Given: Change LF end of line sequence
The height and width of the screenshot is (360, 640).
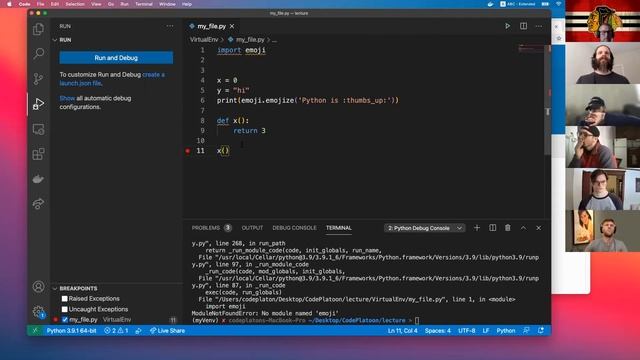Looking at the screenshot, I should [486, 331].
